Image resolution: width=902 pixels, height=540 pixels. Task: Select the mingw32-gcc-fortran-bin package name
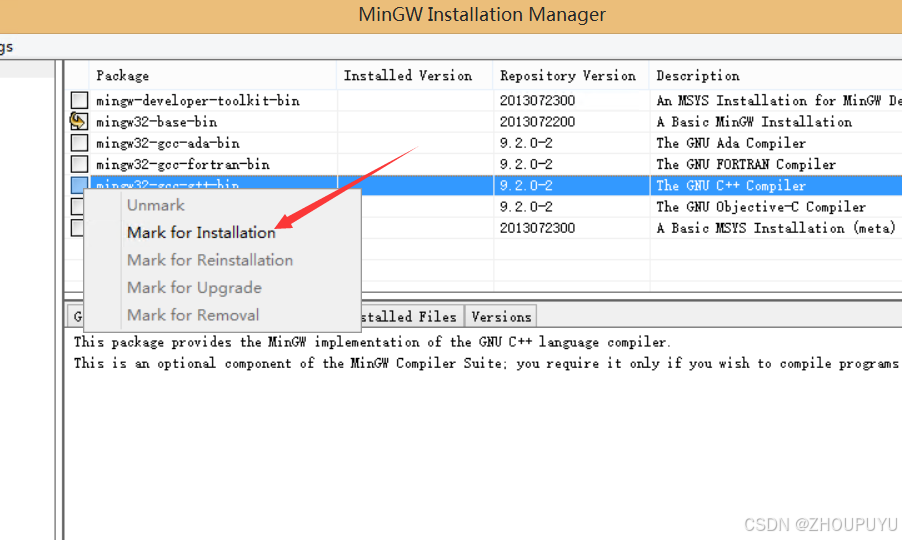(x=183, y=164)
